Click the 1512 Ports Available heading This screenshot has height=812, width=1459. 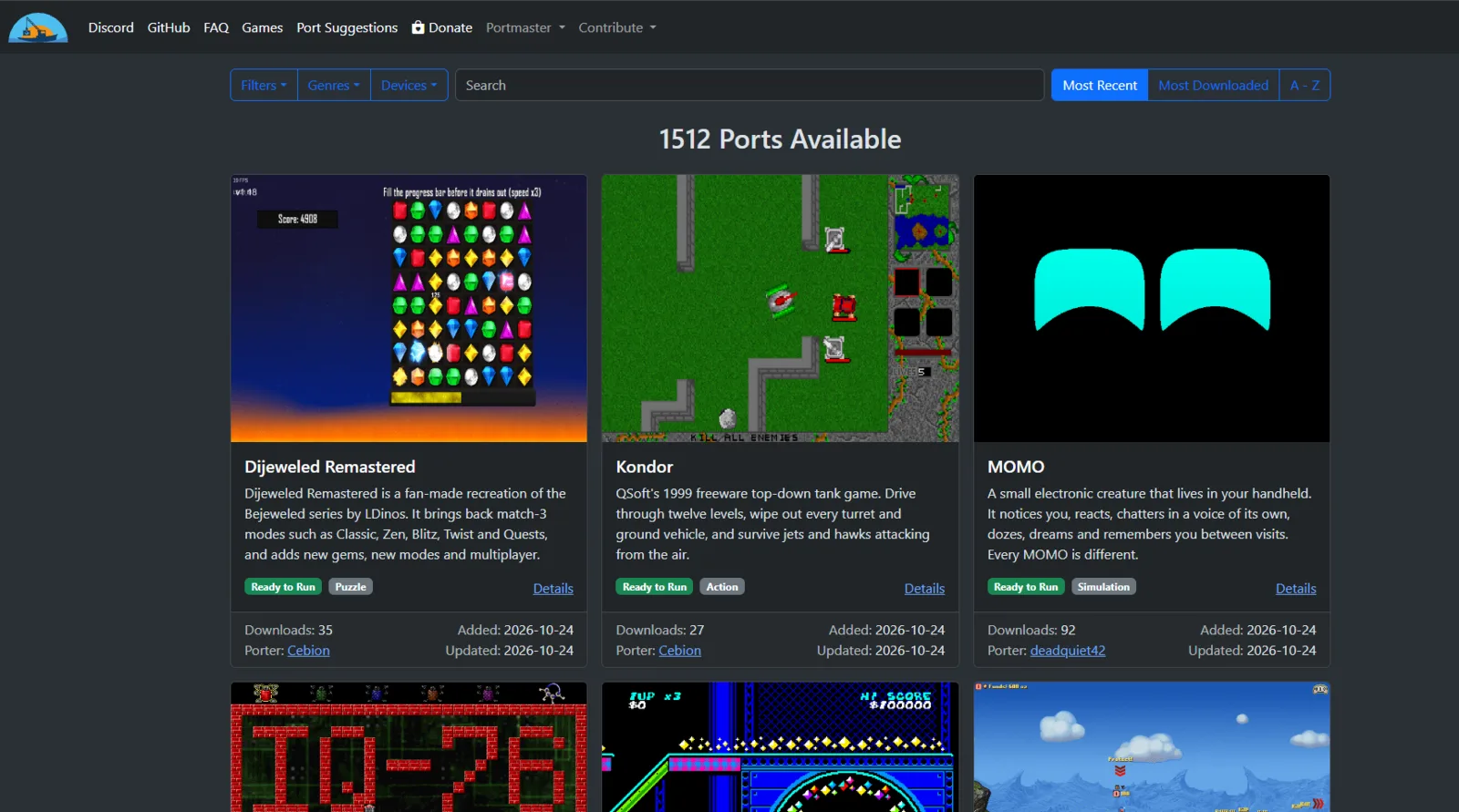(781, 139)
